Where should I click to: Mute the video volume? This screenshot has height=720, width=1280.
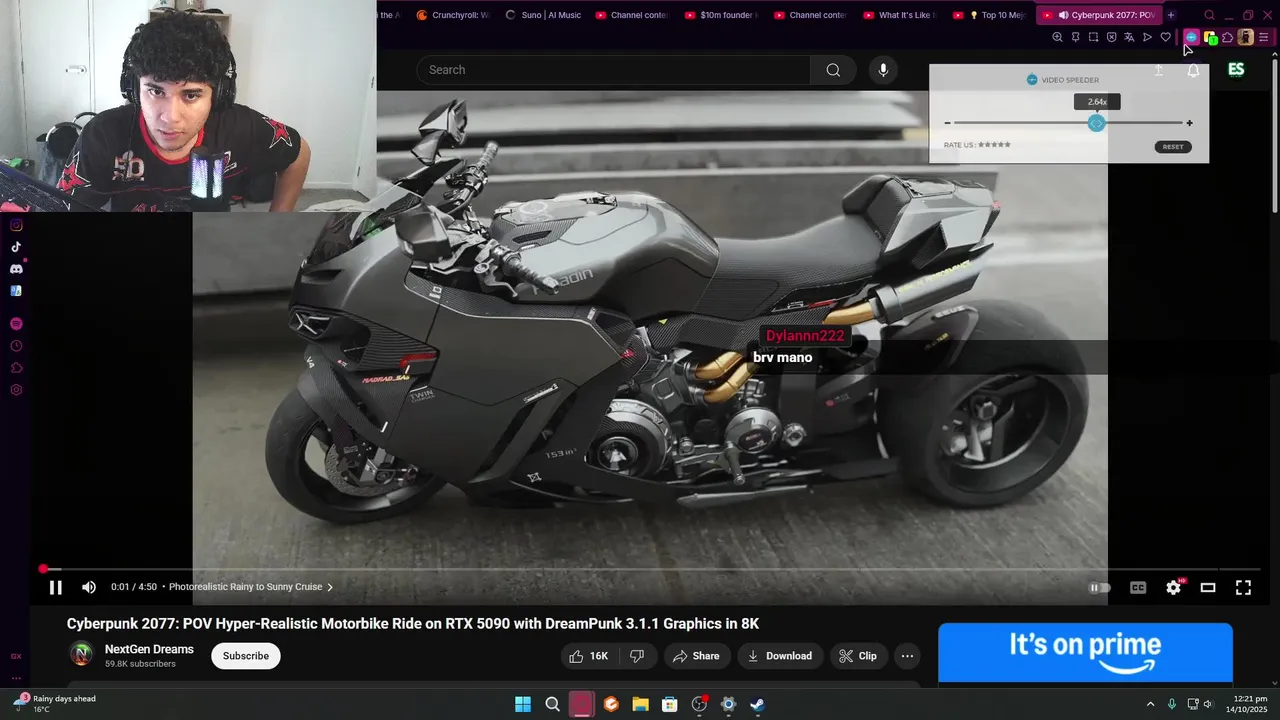coord(89,588)
